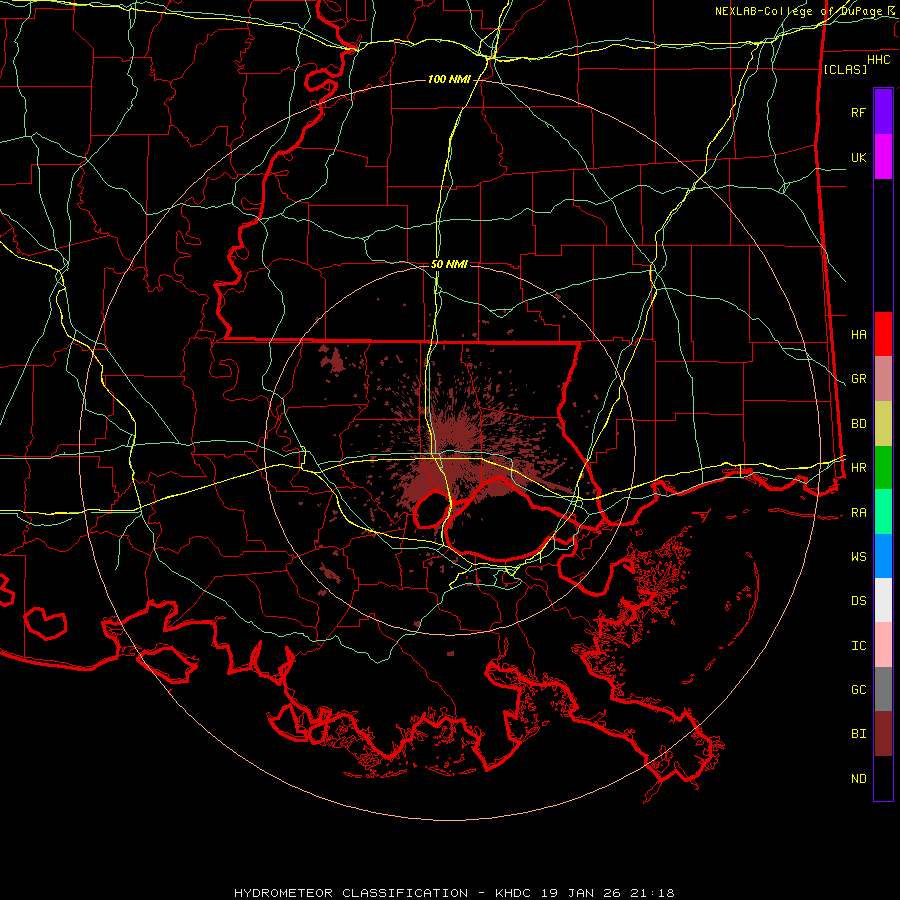Click the BI brown legend swatch
The width and height of the screenshot is (900, 900).
click(x=883, y=734)
